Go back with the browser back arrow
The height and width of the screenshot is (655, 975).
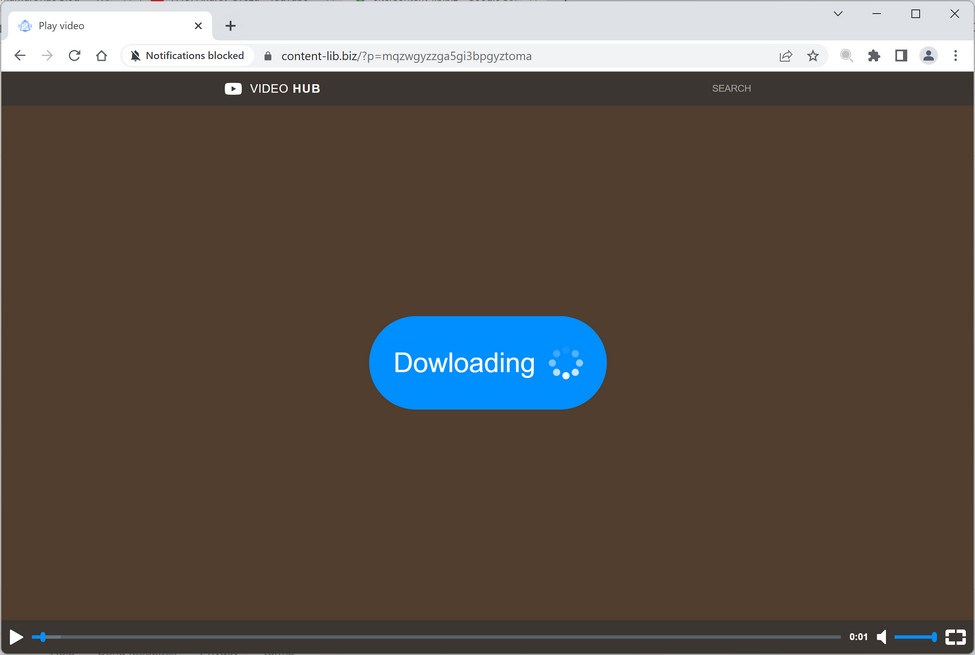[x=20, y=56]
